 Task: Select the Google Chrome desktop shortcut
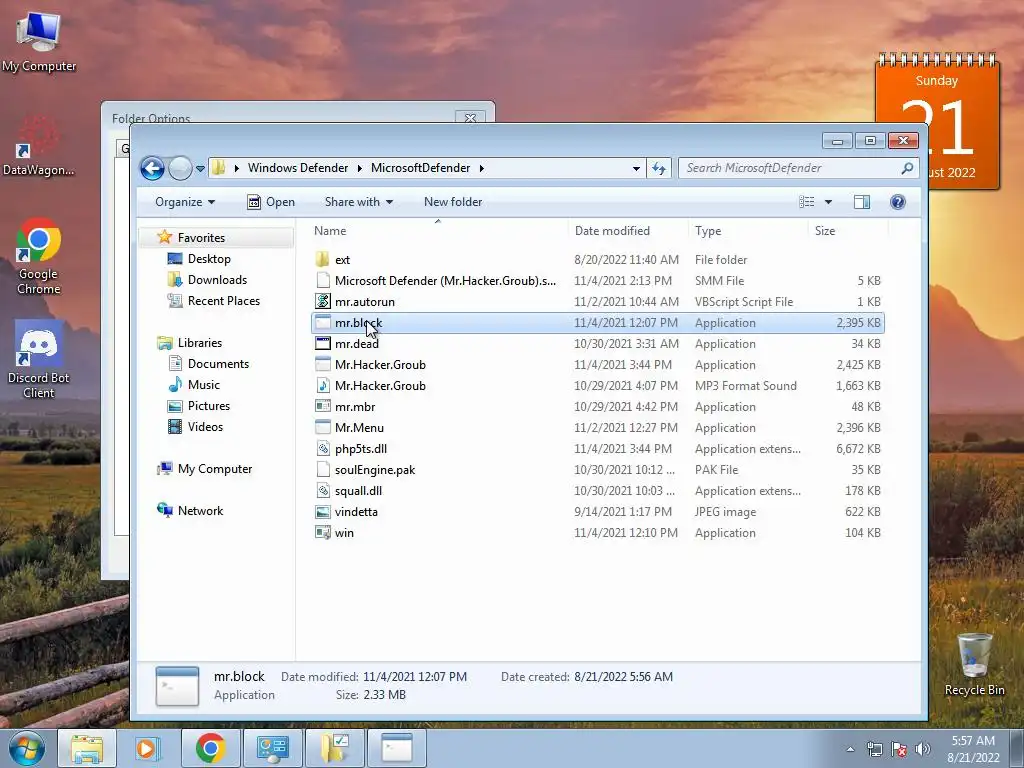tap(39, 257)
